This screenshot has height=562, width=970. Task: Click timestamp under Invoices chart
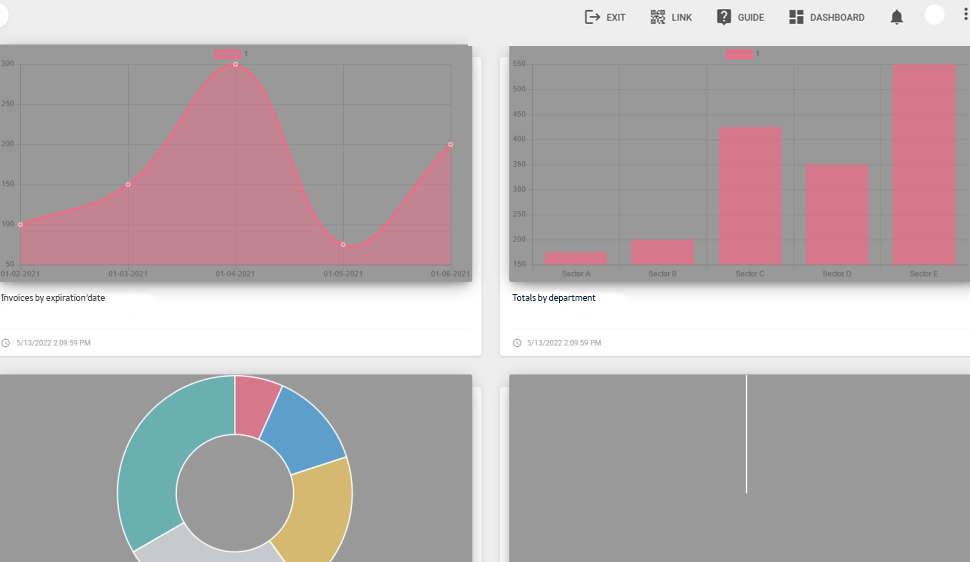53,343
